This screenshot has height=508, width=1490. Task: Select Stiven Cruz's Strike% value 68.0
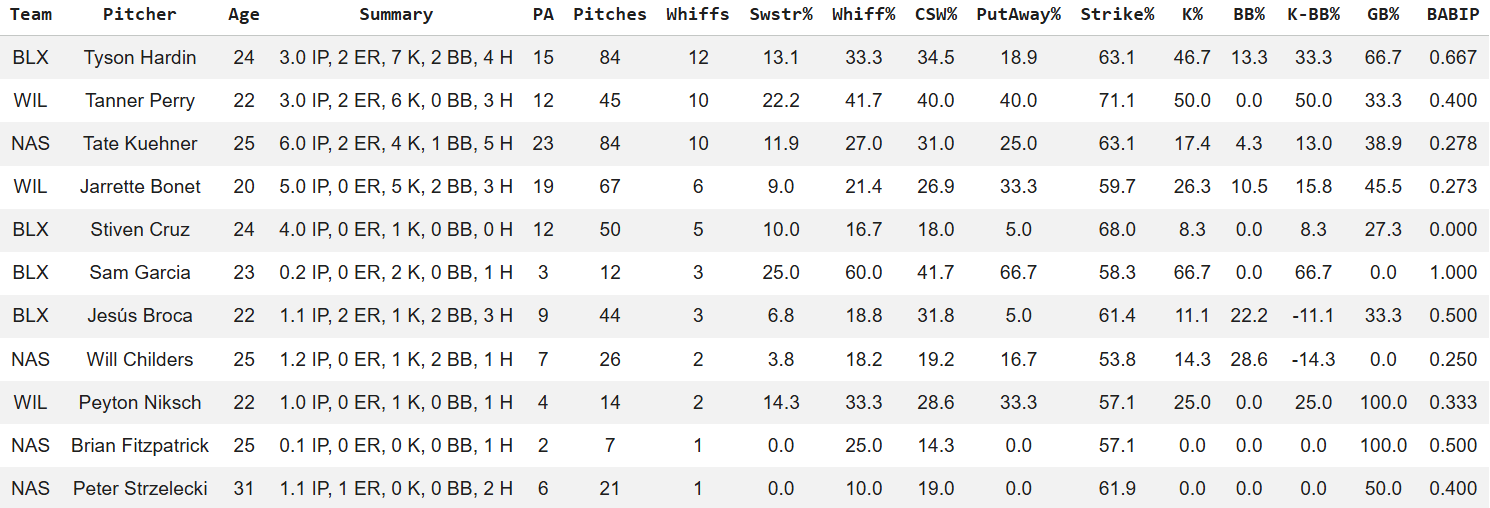click(1117, 230)
